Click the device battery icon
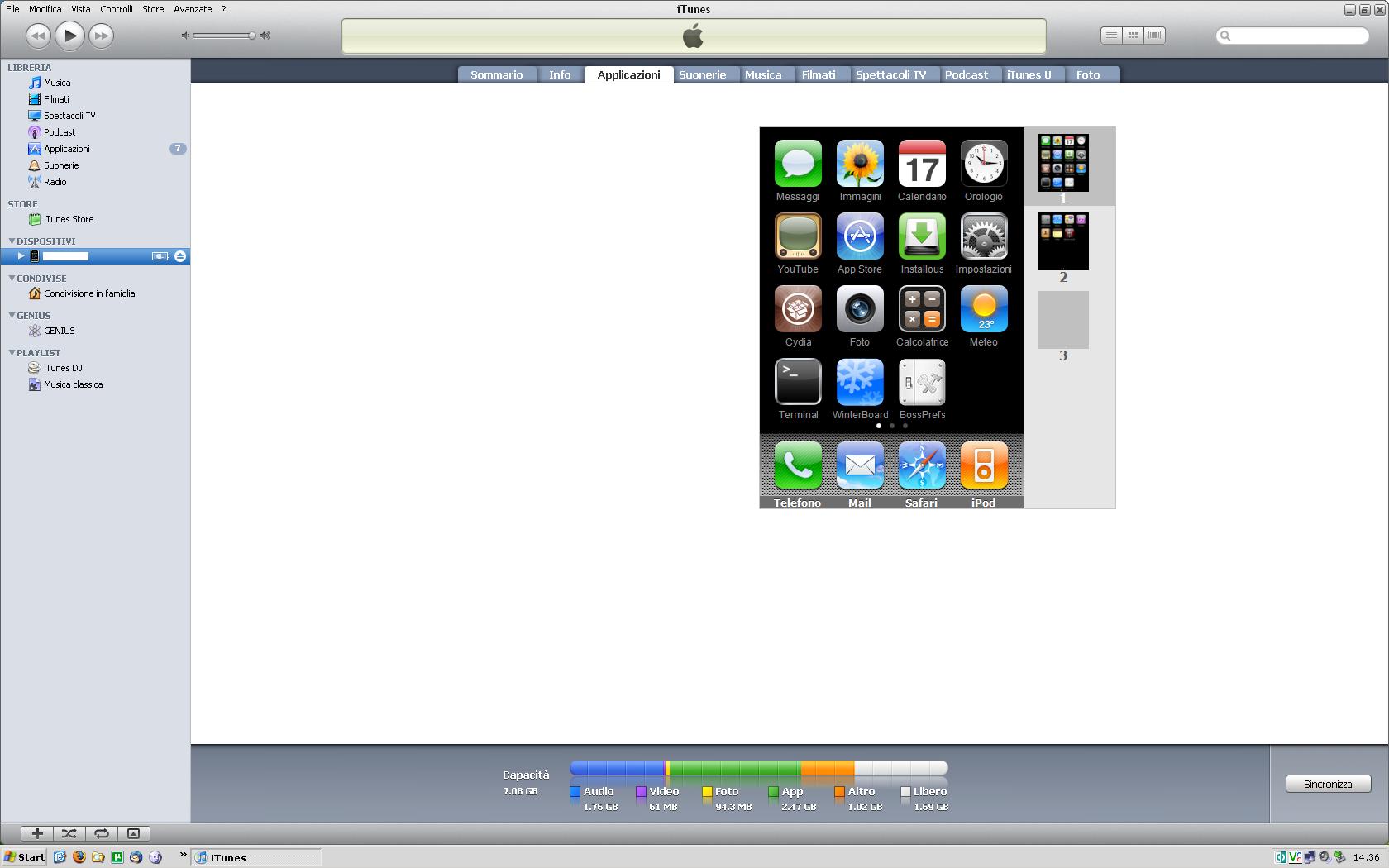Image resolution: width=1389 pixels, height=868 pixels. coord(160,256)
